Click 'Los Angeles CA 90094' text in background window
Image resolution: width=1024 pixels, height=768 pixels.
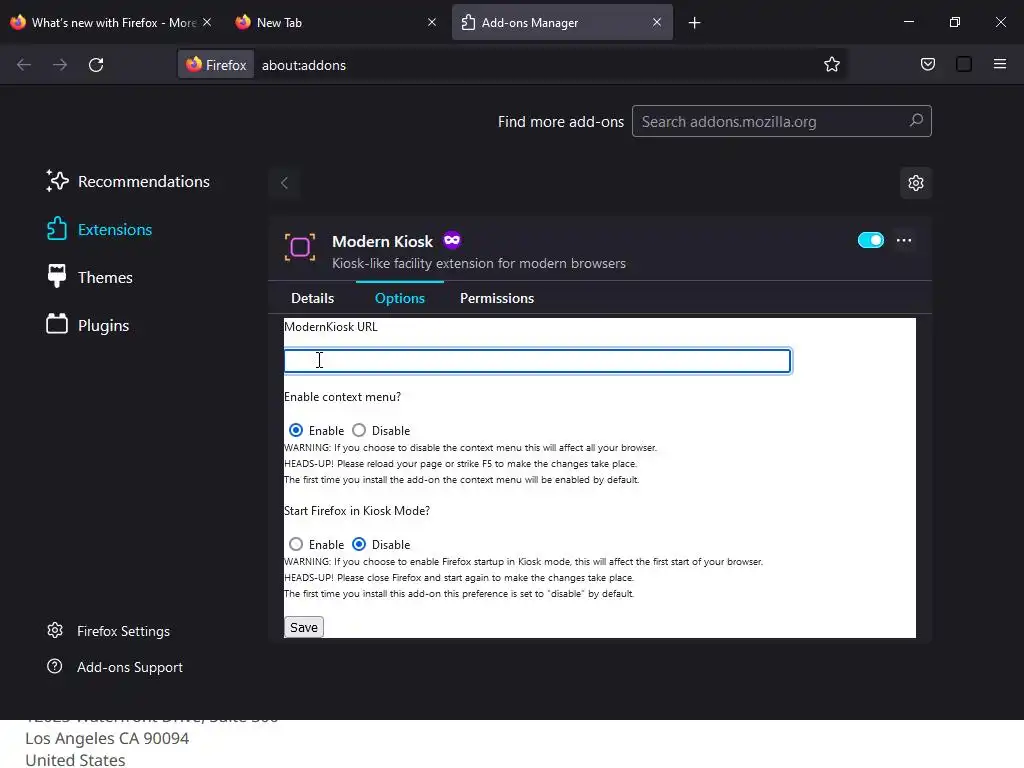[x=107, y=738]
